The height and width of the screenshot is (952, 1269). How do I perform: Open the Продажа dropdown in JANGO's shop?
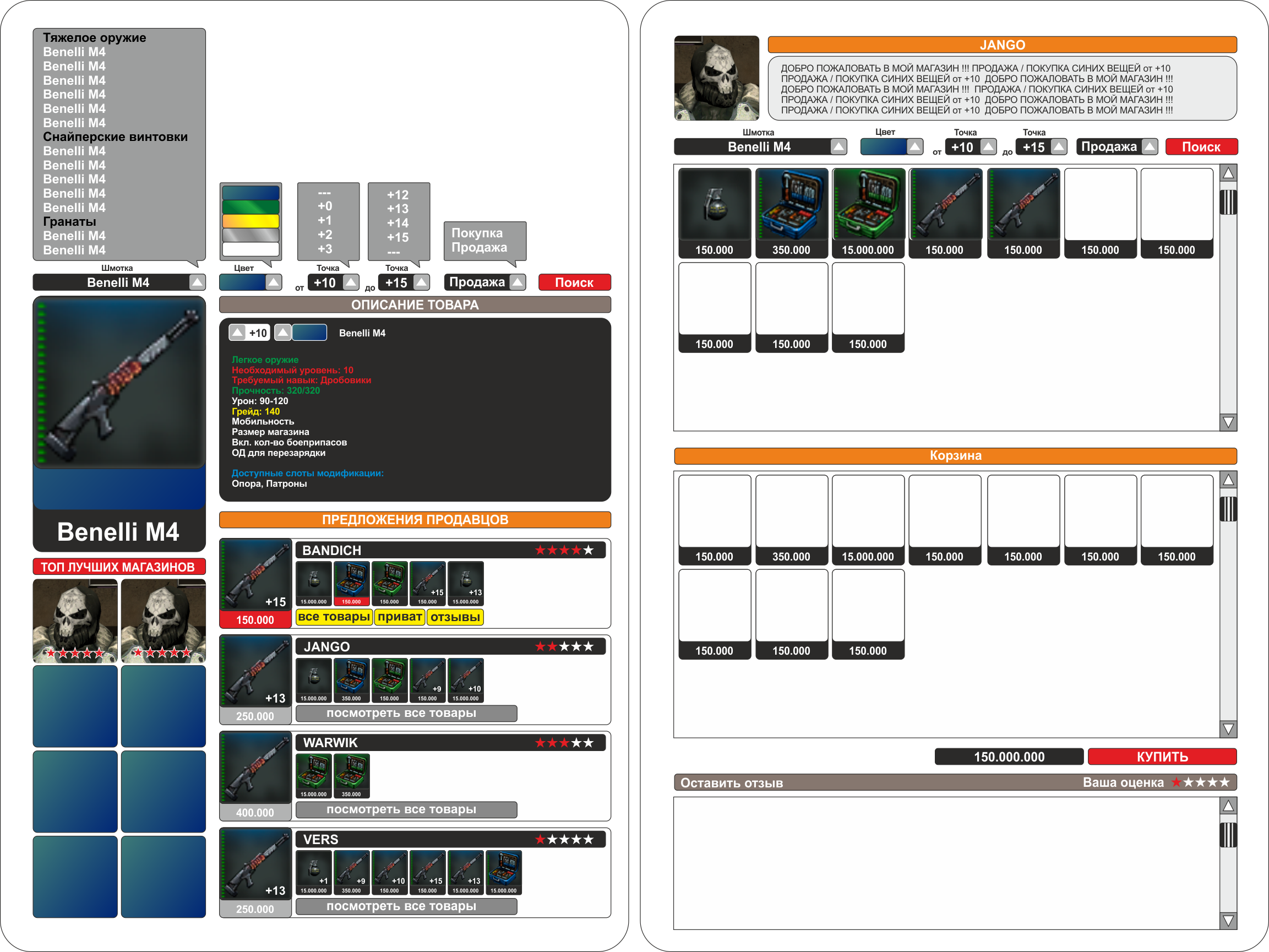coord(1149,147)
